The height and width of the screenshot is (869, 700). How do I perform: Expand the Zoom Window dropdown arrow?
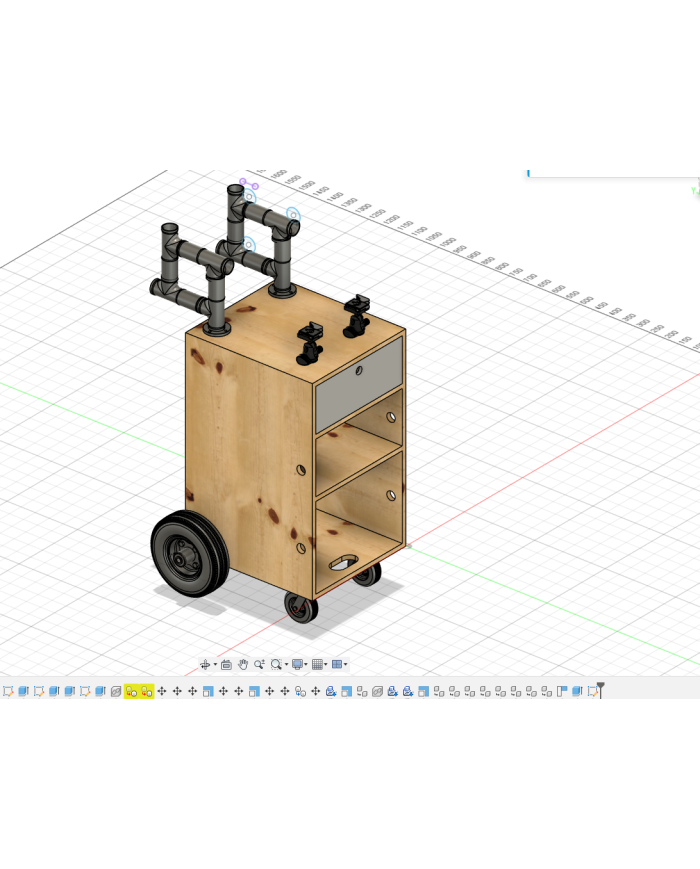point(286,665)
